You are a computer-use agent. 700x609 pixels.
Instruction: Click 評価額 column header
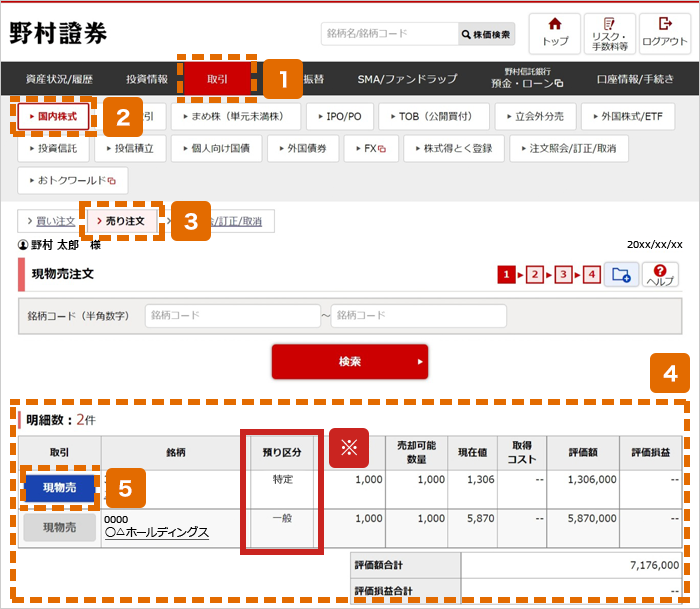(x=583, y=452)
